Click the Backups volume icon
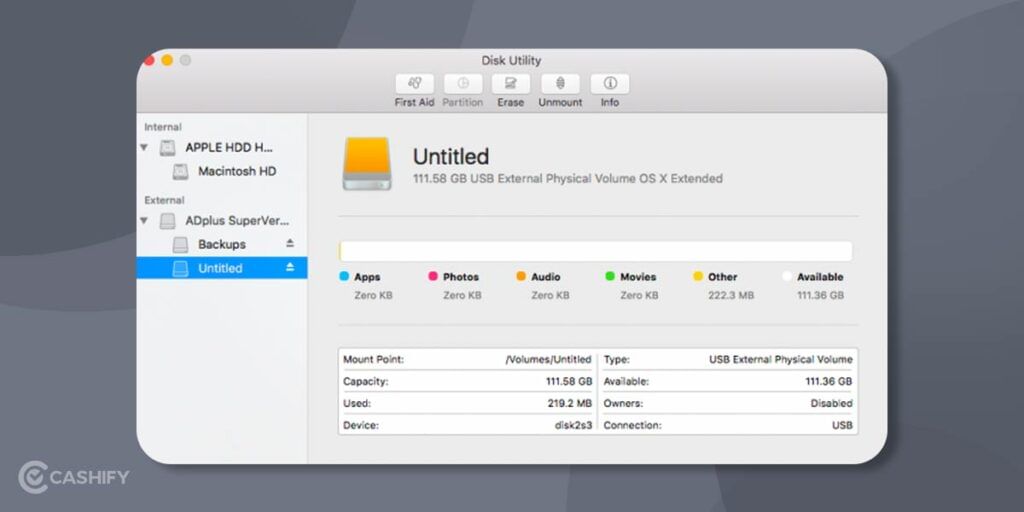 [180, 245]
